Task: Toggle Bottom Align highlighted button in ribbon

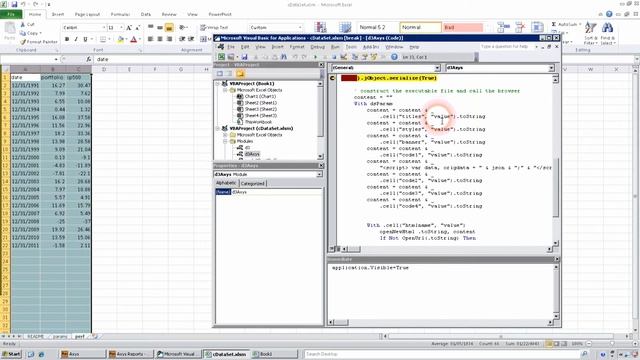Action: pos(169,27)
